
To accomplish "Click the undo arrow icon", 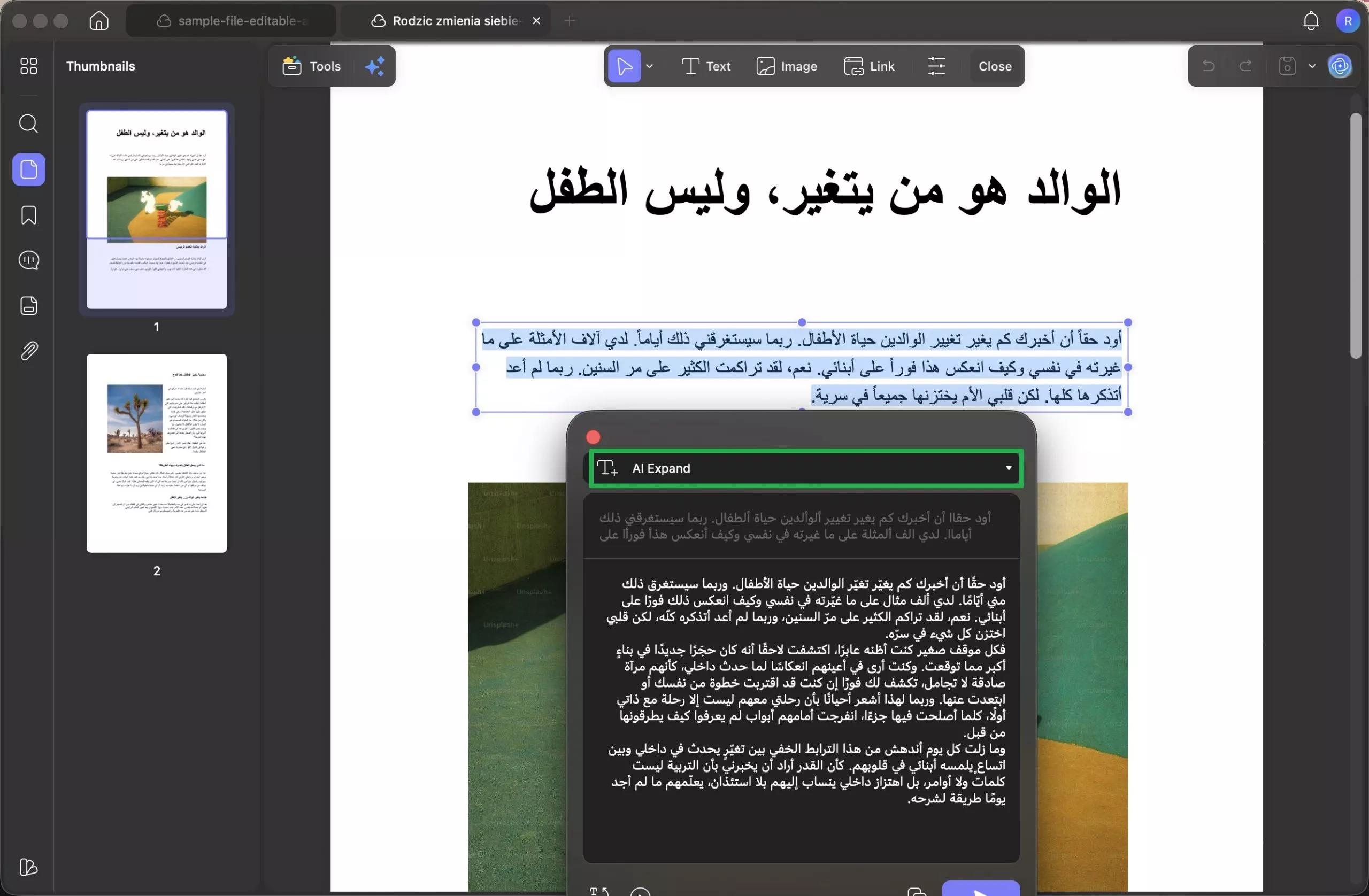I will pos(1209,66).
